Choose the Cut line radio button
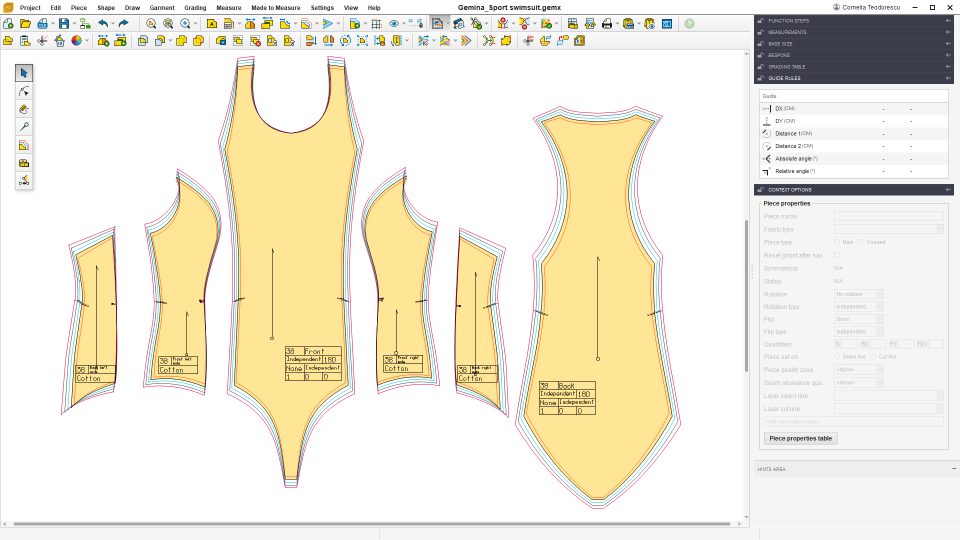 (x=874, y=357)
